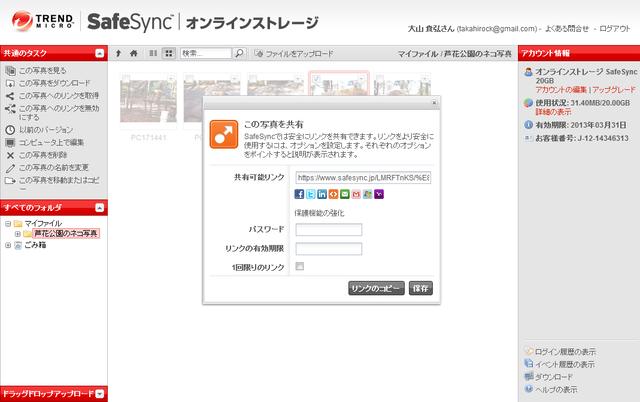Share the link via Windows Live icon

(x=368, y=194)
